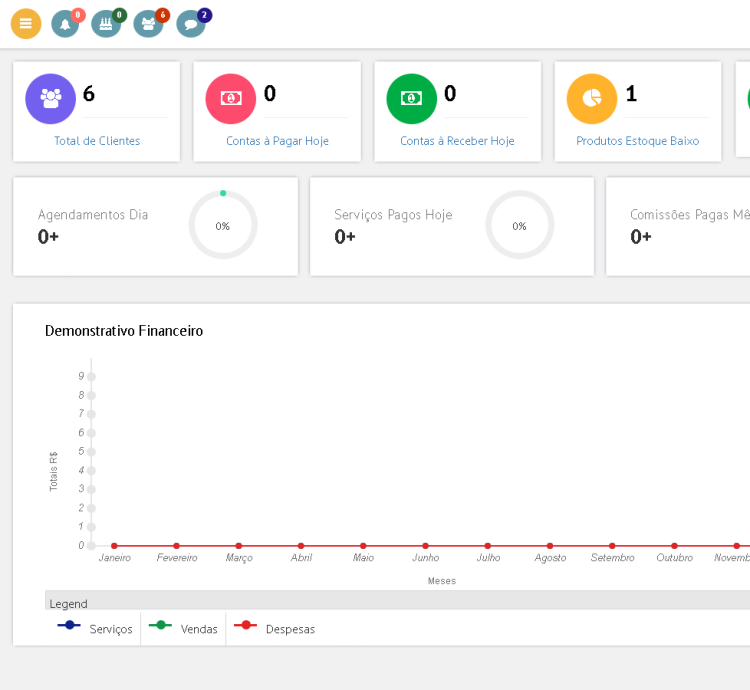This screenshot has height=690, width=750.
Task: Click the green Contas à Receber icon
Action: [x=411, y=98]
